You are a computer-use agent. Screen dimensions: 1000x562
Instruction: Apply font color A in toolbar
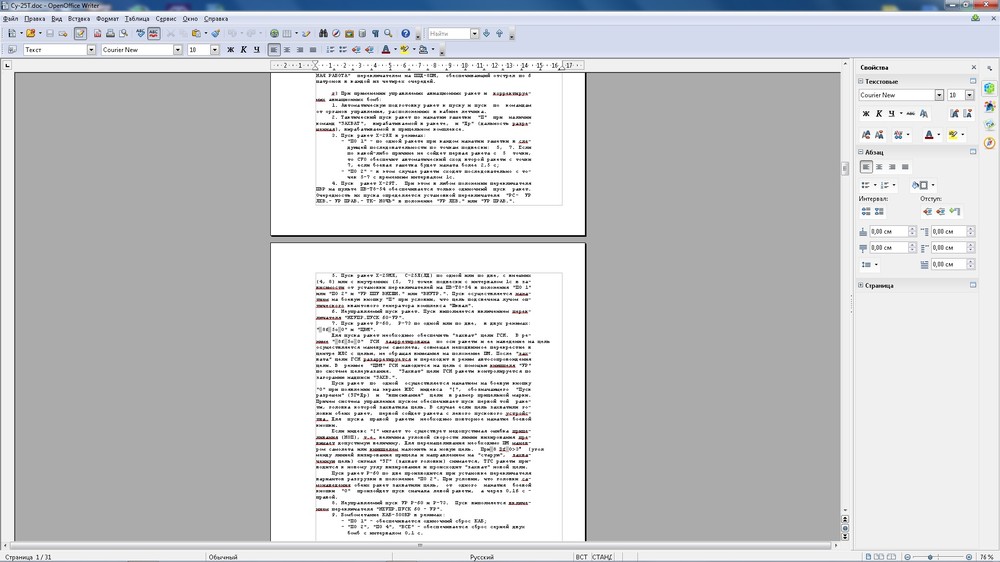pos(385,50)
